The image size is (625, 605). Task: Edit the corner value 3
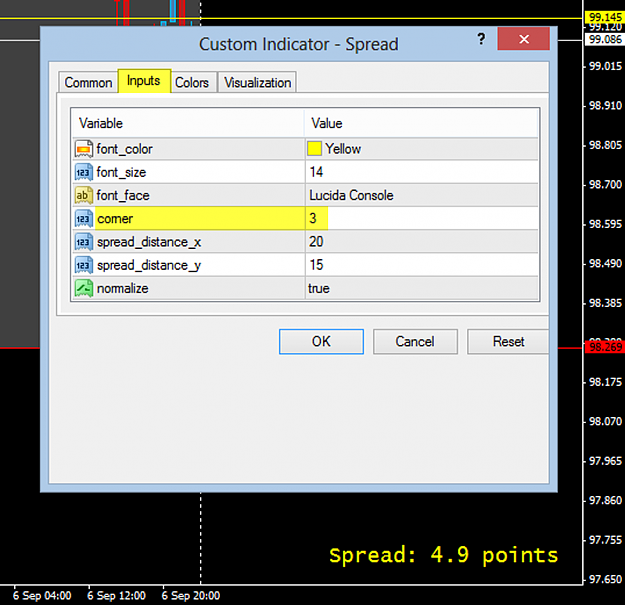coord(313,218)
